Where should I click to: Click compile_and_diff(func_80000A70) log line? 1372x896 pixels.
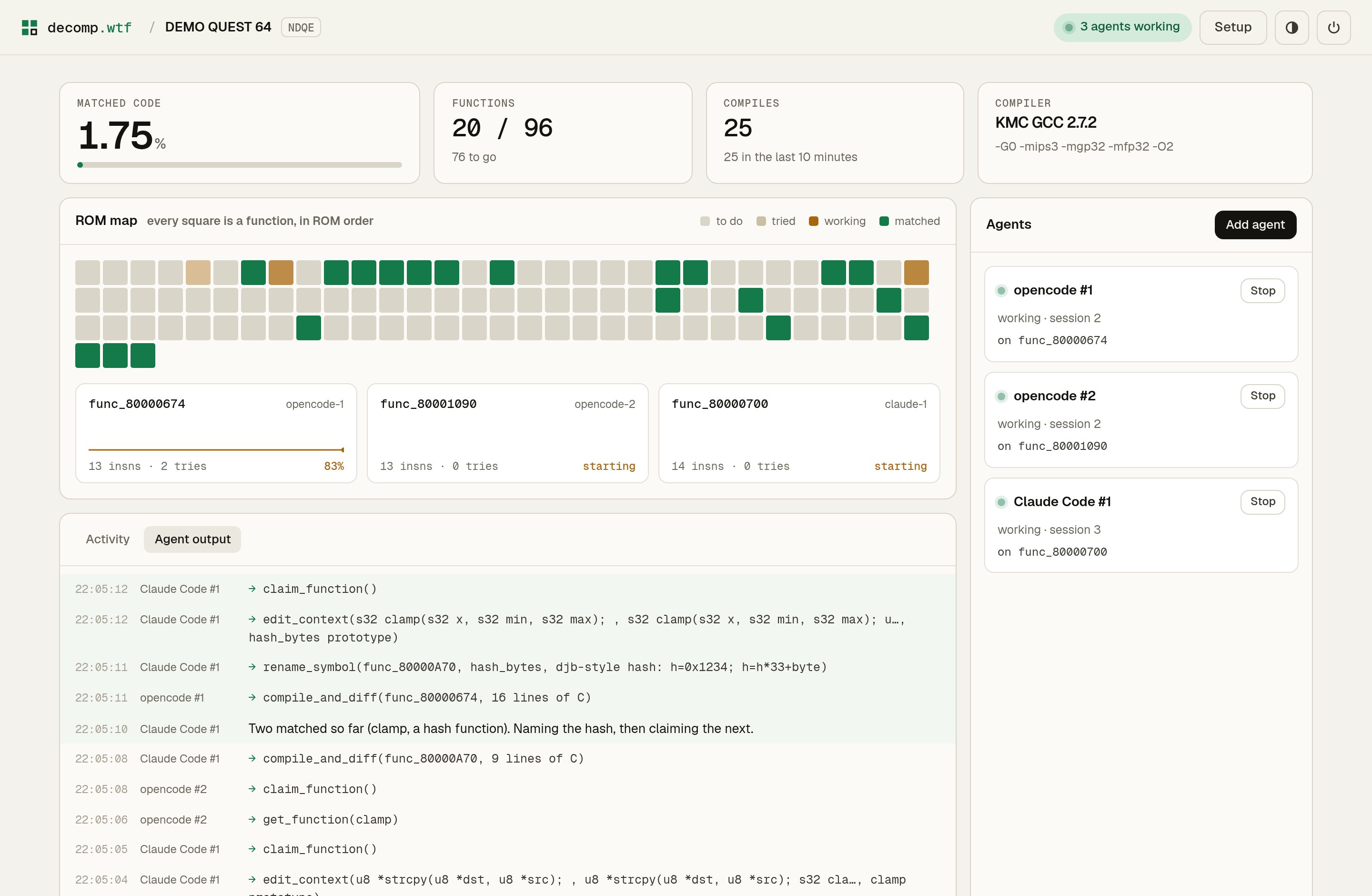tap(508, 759)
